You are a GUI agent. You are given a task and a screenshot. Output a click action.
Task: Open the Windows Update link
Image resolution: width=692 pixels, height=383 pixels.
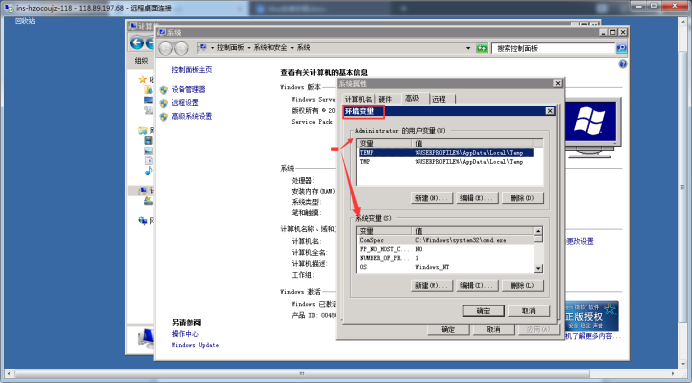196,345
